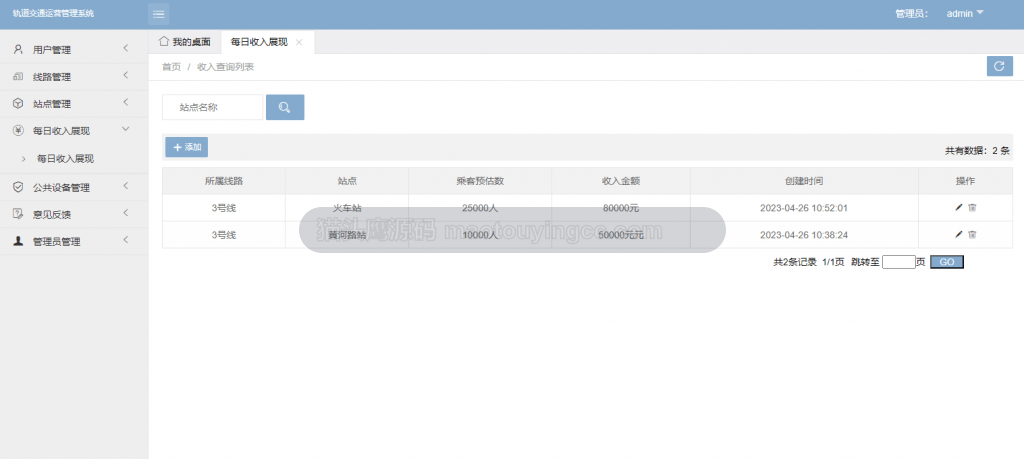Image resolution: width=1024 pixels, height=459 pixels.
Task: Click the 2023-04-26 10:38:24 cell
Action: click(x=804, y=235)
